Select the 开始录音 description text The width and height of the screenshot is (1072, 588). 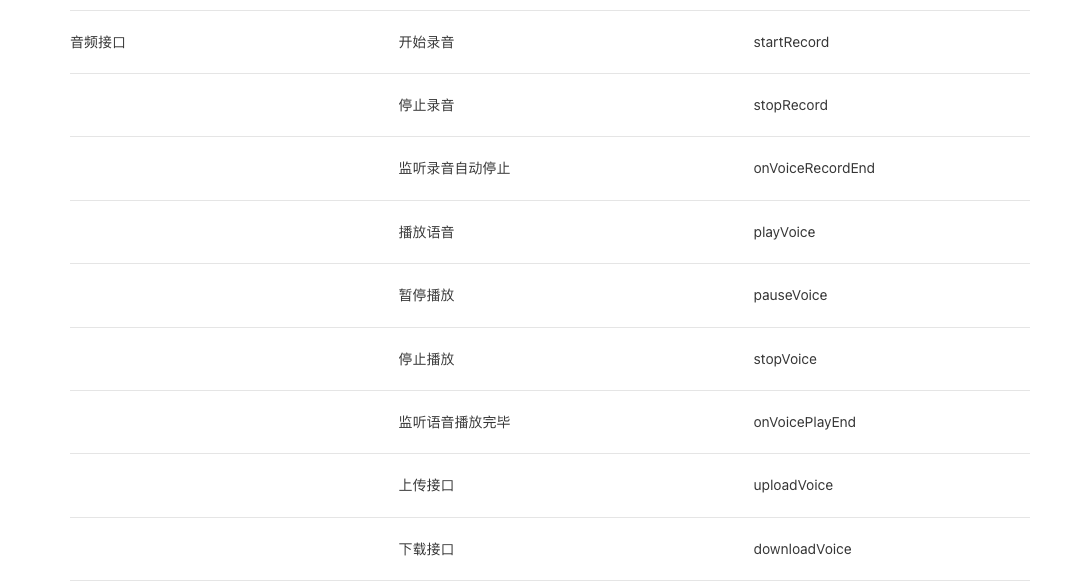point(426,42)
